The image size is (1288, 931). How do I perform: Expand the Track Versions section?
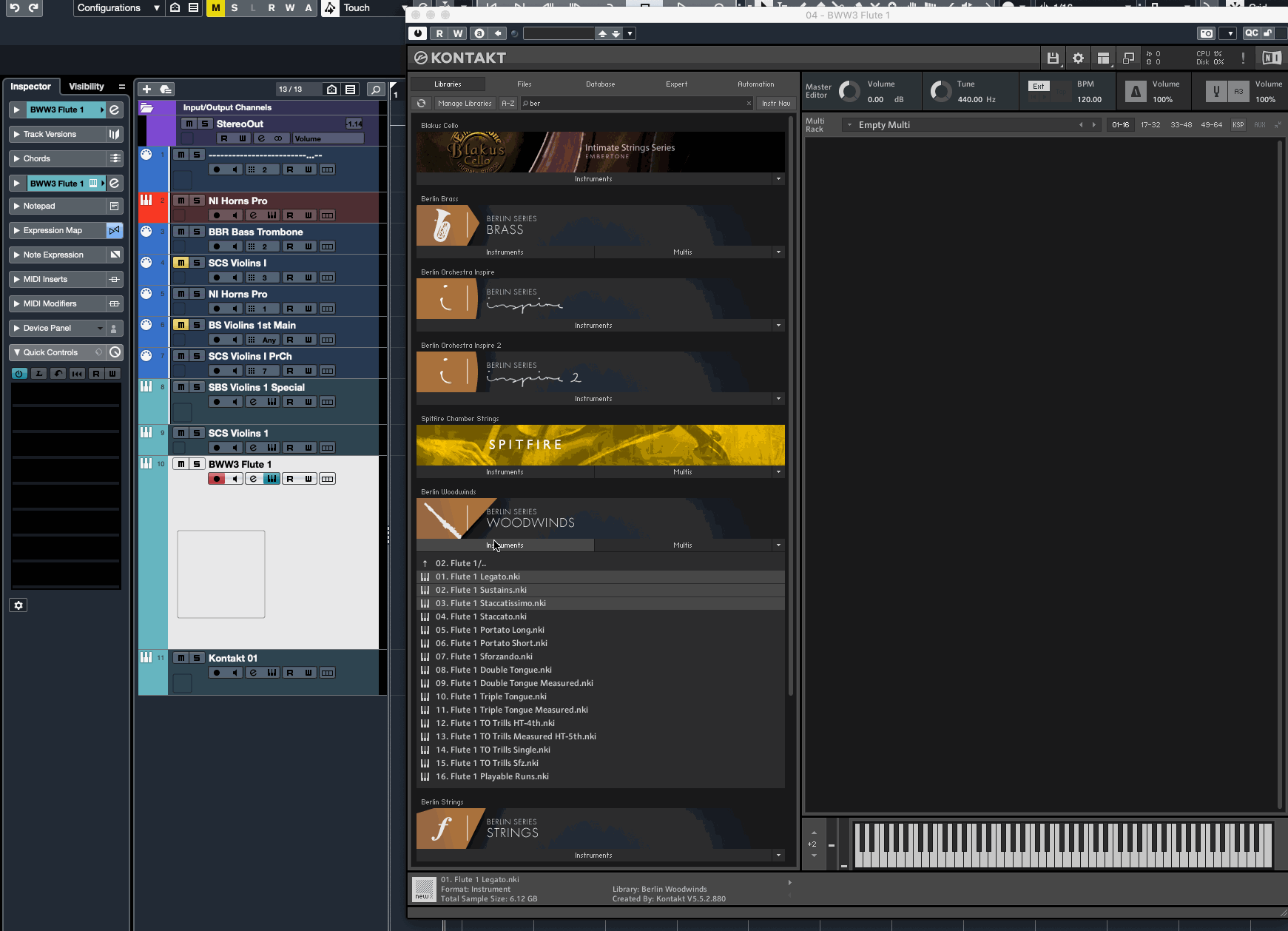17,134
